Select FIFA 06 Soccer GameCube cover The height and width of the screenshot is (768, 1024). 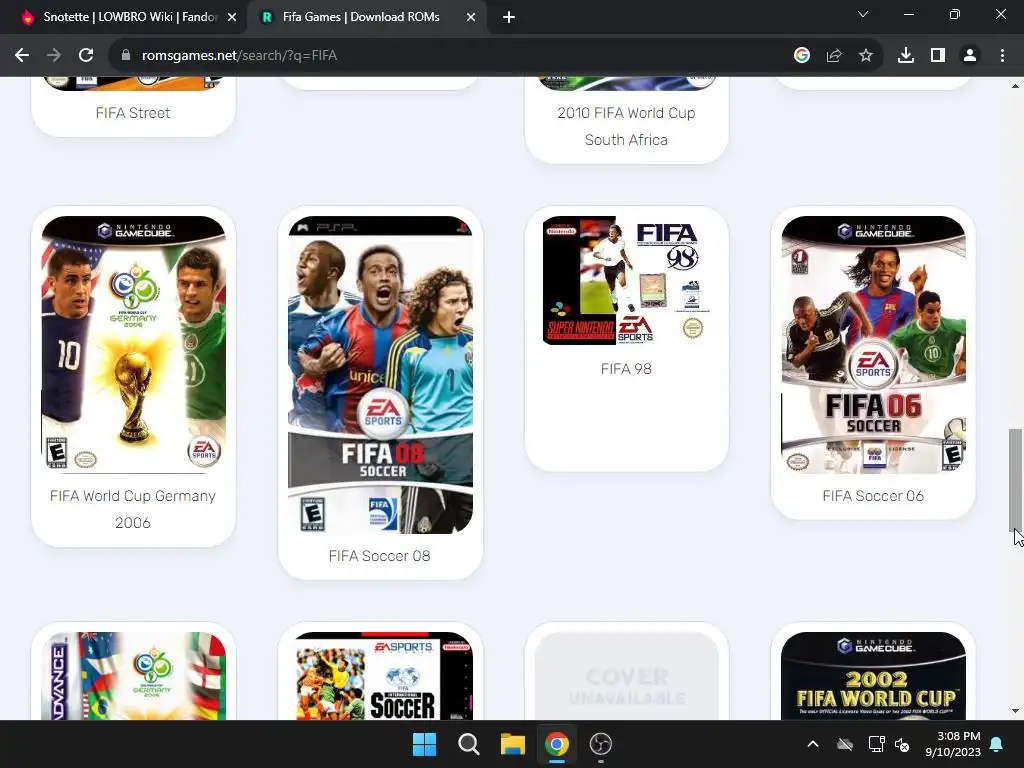(873, 344)
